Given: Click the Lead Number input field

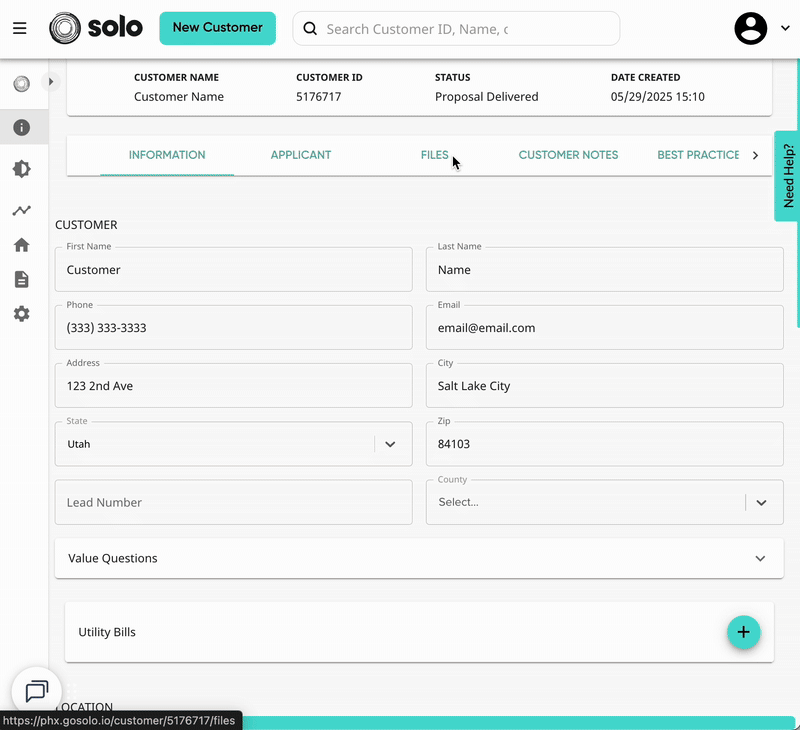Looking at the screenshot, I should 233,502.
